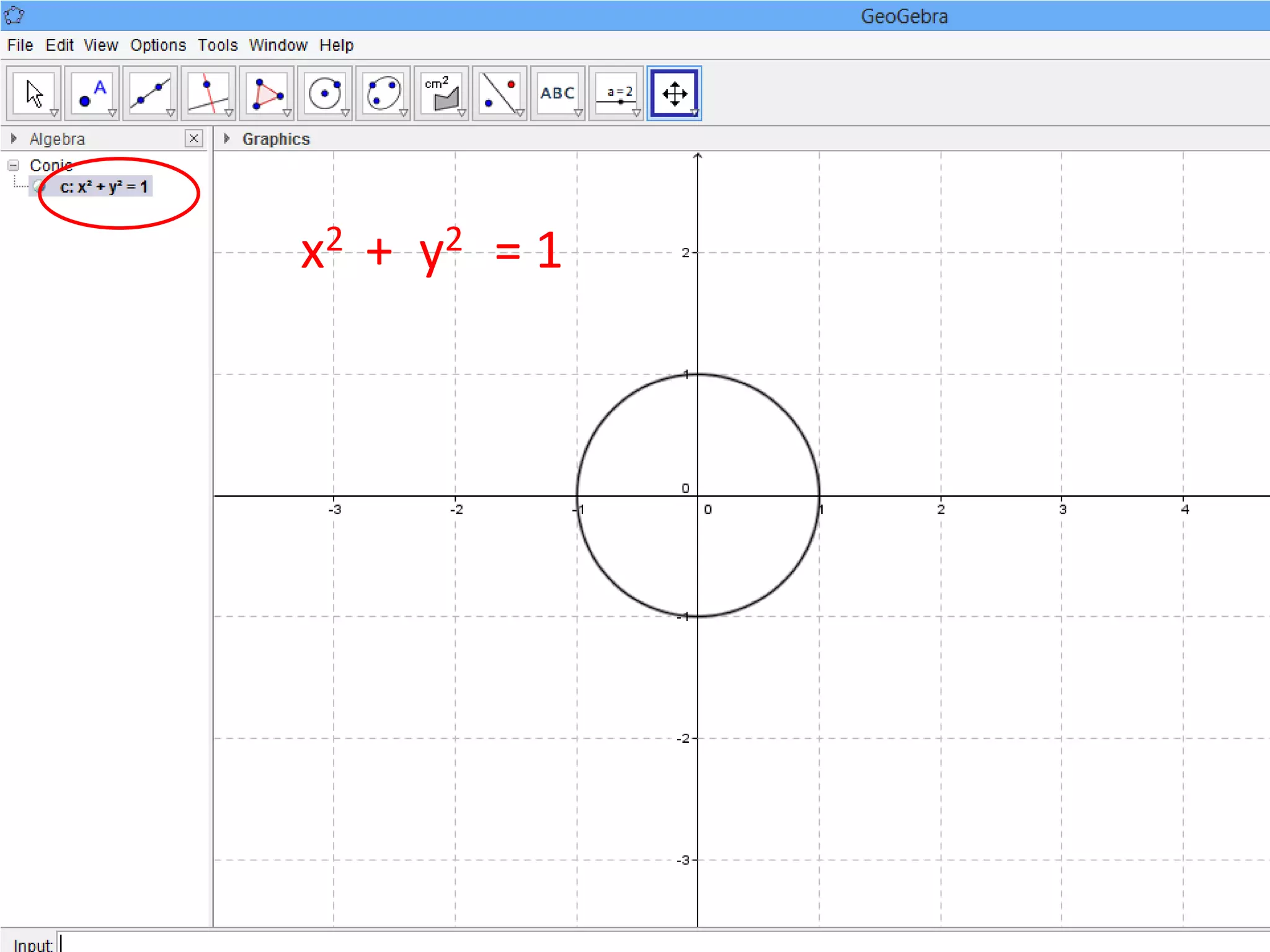
Task: Collapse the Conic tree group
Action: 13,165
